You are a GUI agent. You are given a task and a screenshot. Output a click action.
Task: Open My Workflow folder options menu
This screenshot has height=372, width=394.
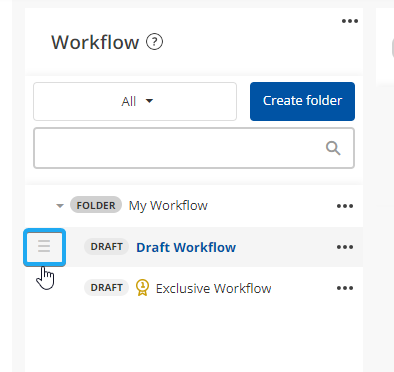(345, 206)
